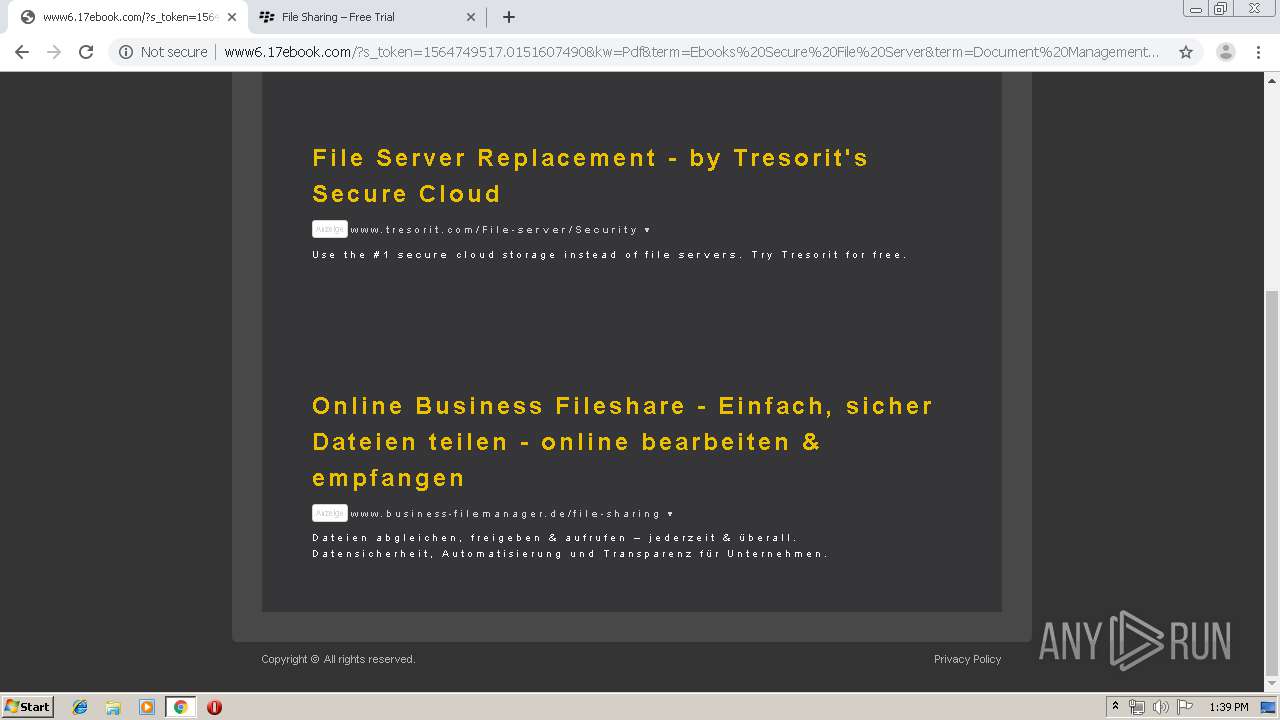Launch Internet Explorer from taskbar

80,707
